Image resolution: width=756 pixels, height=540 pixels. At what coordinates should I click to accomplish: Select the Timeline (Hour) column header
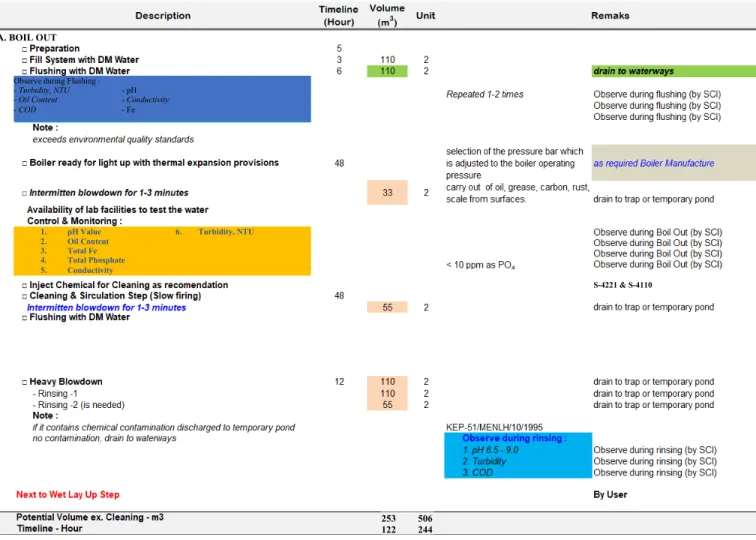coord(339,15)
